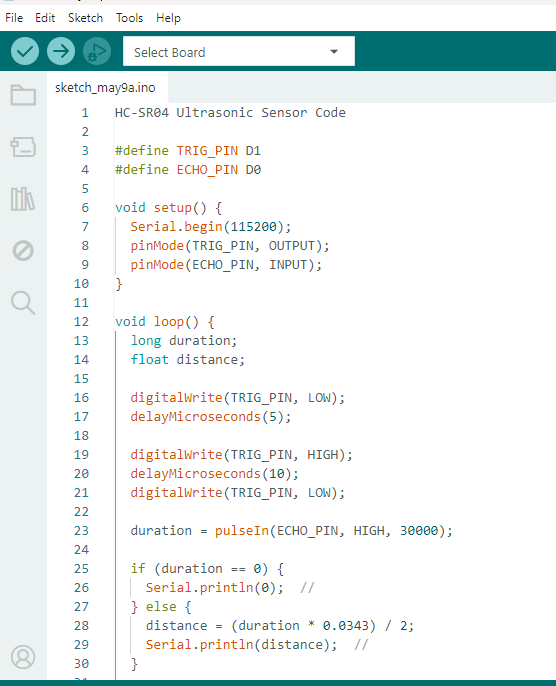Click the '#define ECHO_PIN D0' line

188,170
